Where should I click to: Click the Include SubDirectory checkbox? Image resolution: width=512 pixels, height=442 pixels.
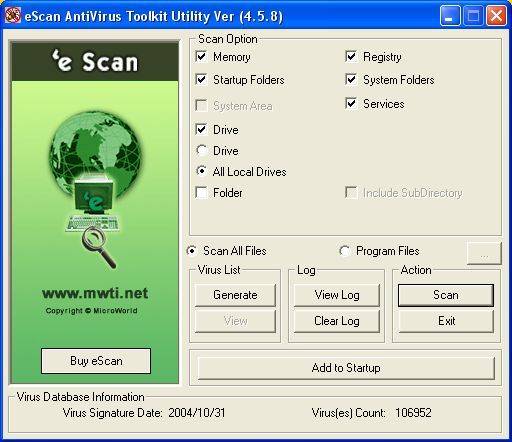tap(351, 193)
